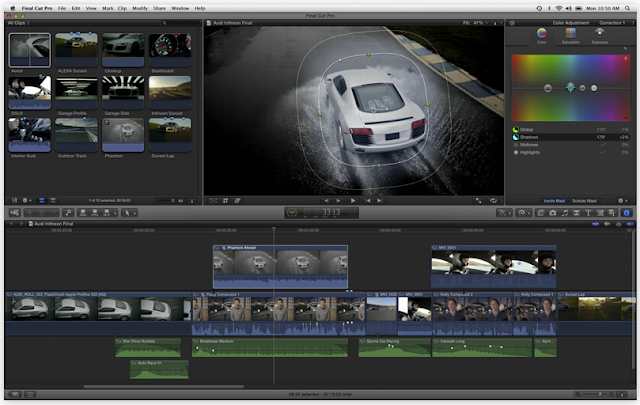Image resolution: width=640 pixels, height=405 pixels.
Task: Reset color board with curved arrow
Action: tap(625, 49)
